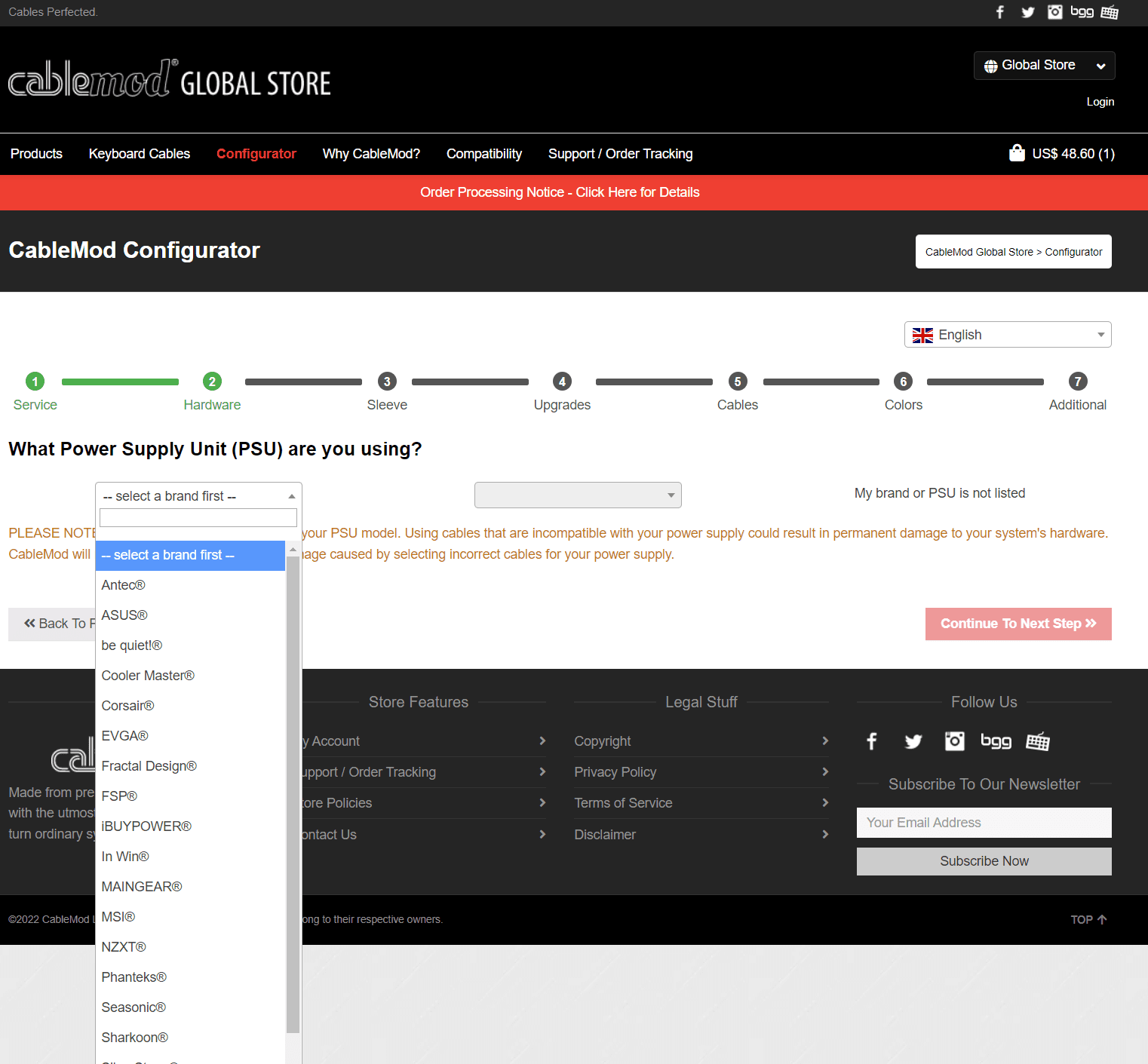The height and width of the screenshot is (1064, 1148).
Task: Open Instagram icon under Follow Us
Action: click(x=955, y=741)
